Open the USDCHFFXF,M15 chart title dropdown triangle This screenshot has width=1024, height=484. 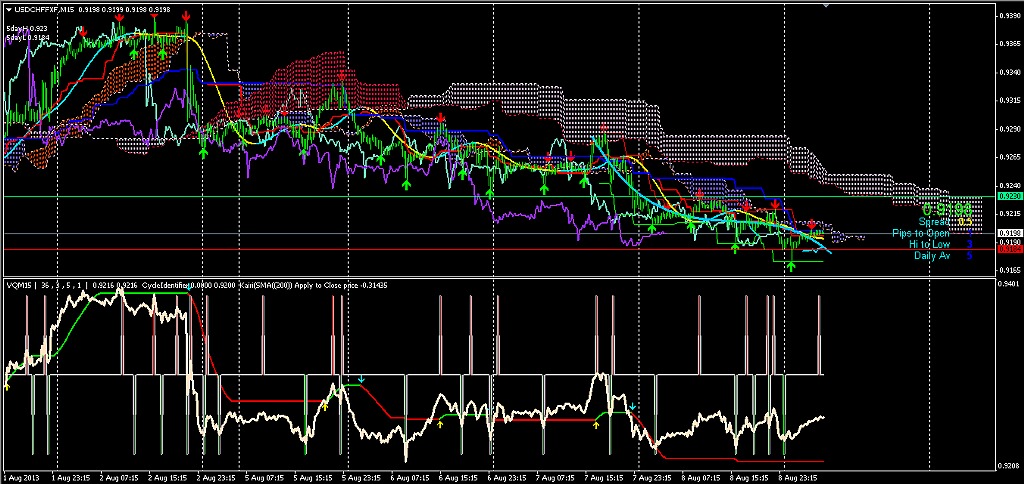click(x=8, y=9)
